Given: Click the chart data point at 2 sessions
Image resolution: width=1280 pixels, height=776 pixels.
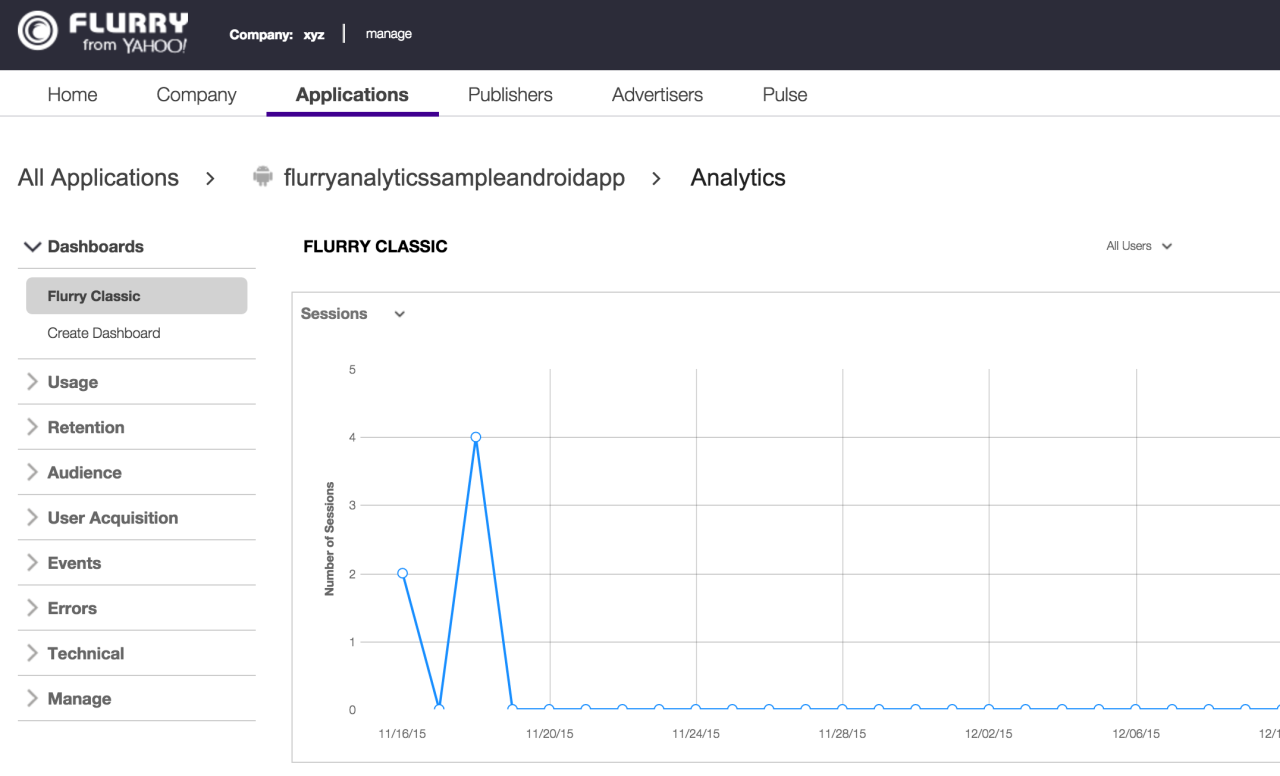Looking at the screenshot, I should [x=402, y=573].
